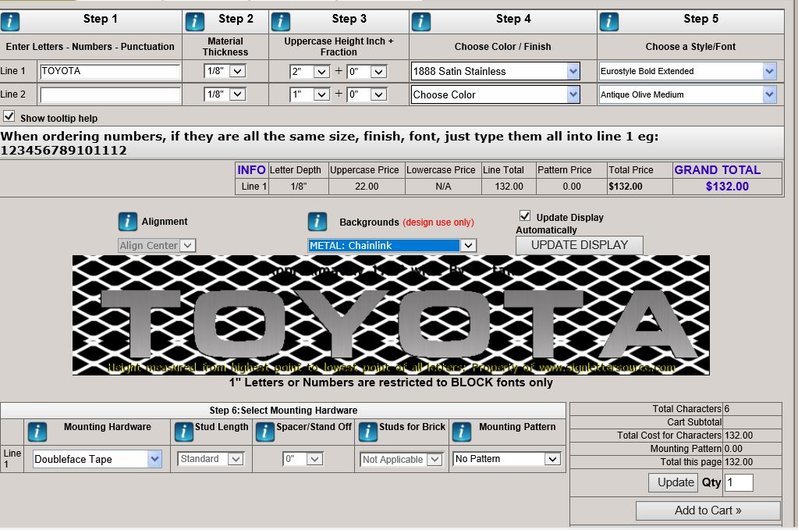The image size is (798, 530).
Task: Open the Antique Olive Medium font dropdown
Action: (688, 95)
